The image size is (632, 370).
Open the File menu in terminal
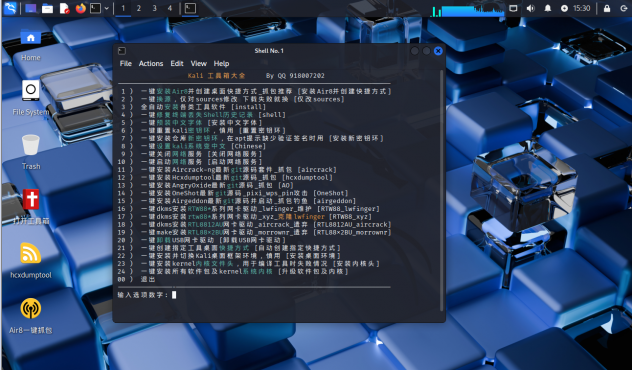(x=126, y=63)
